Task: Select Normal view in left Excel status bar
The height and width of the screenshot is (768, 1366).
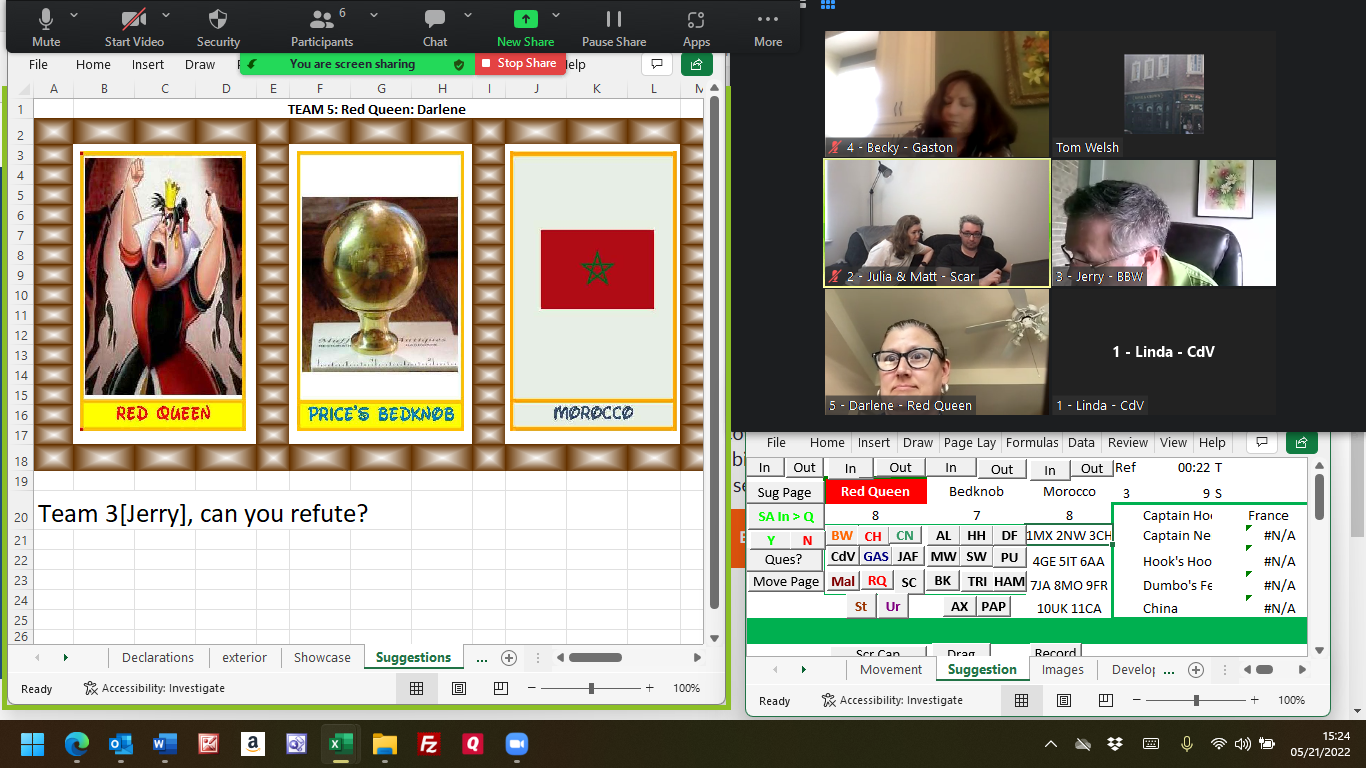Action: pos(416,688)
